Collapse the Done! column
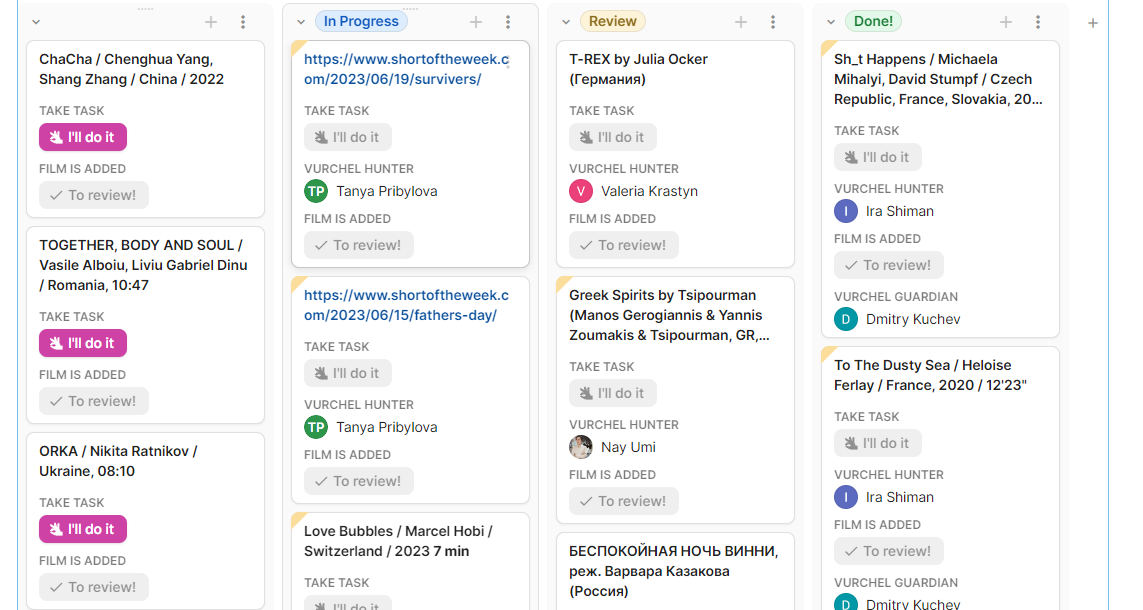The image size is (1143, 610). coord(831,22)
